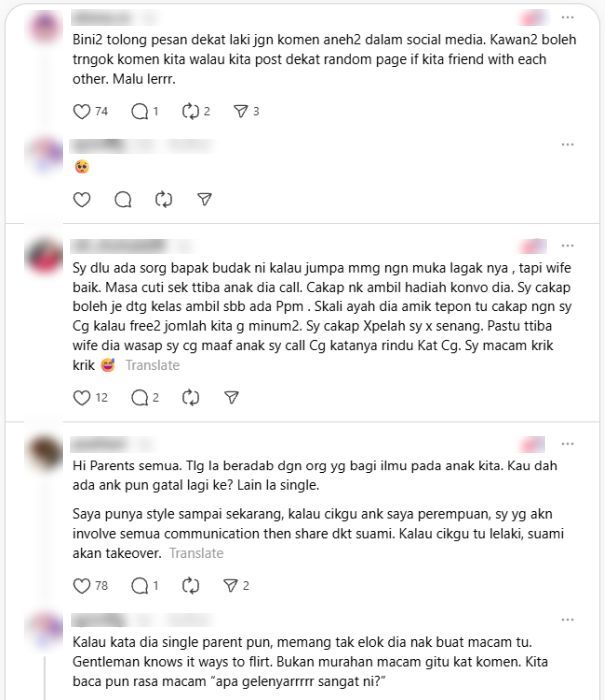
Task: Open the 'Hi Parents semua' author avatar
Action: 44,452
